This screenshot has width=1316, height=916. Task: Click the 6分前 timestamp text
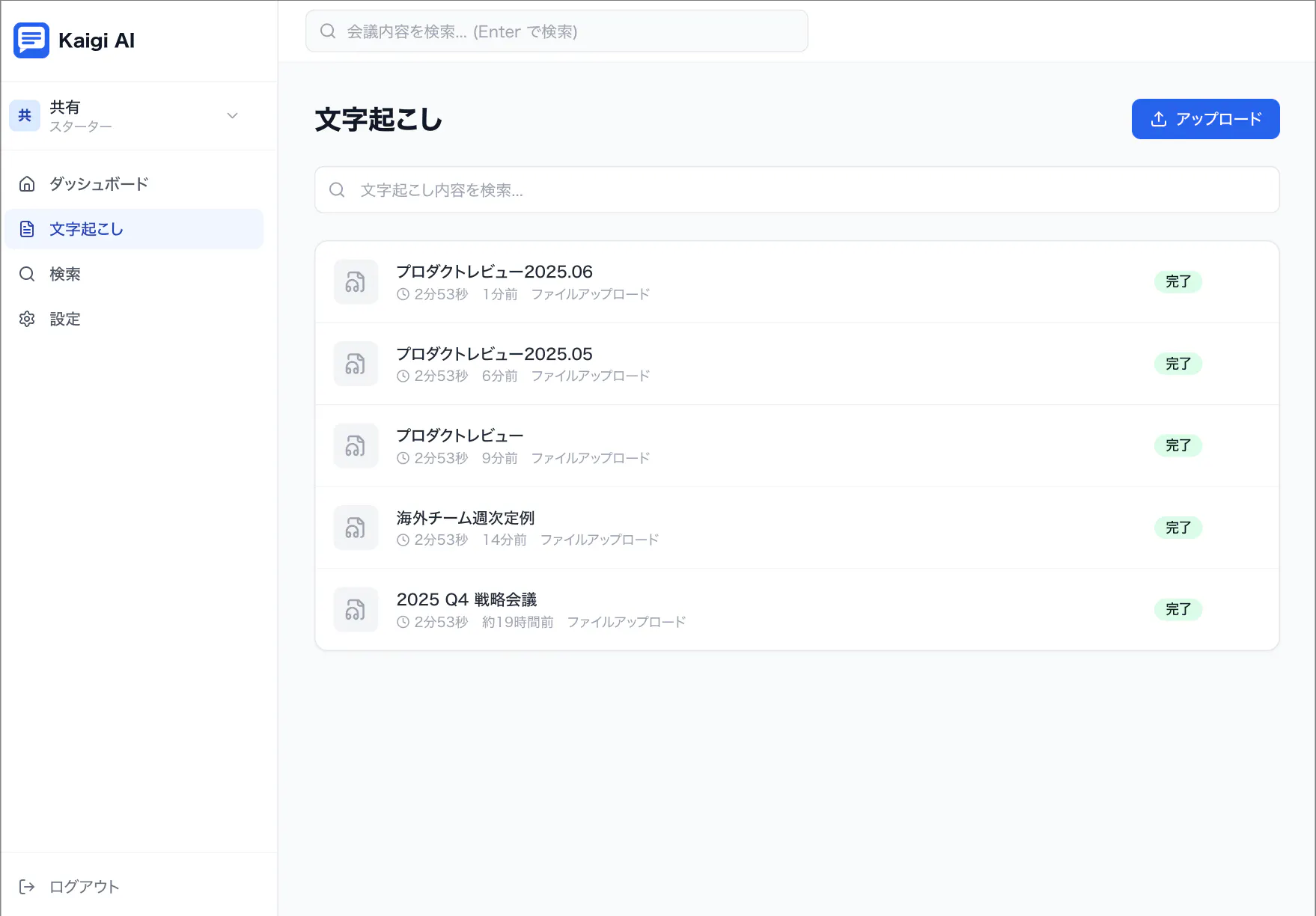tap(500, 376)
